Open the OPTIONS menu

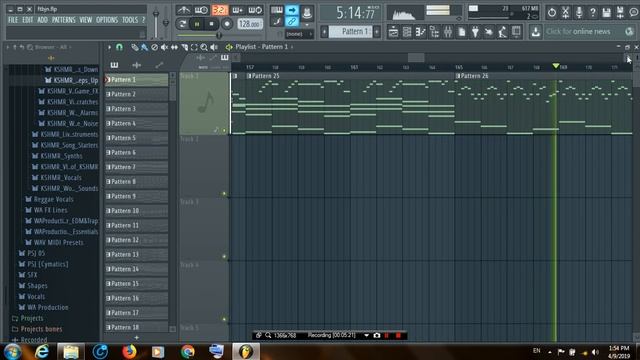point(107,20)
